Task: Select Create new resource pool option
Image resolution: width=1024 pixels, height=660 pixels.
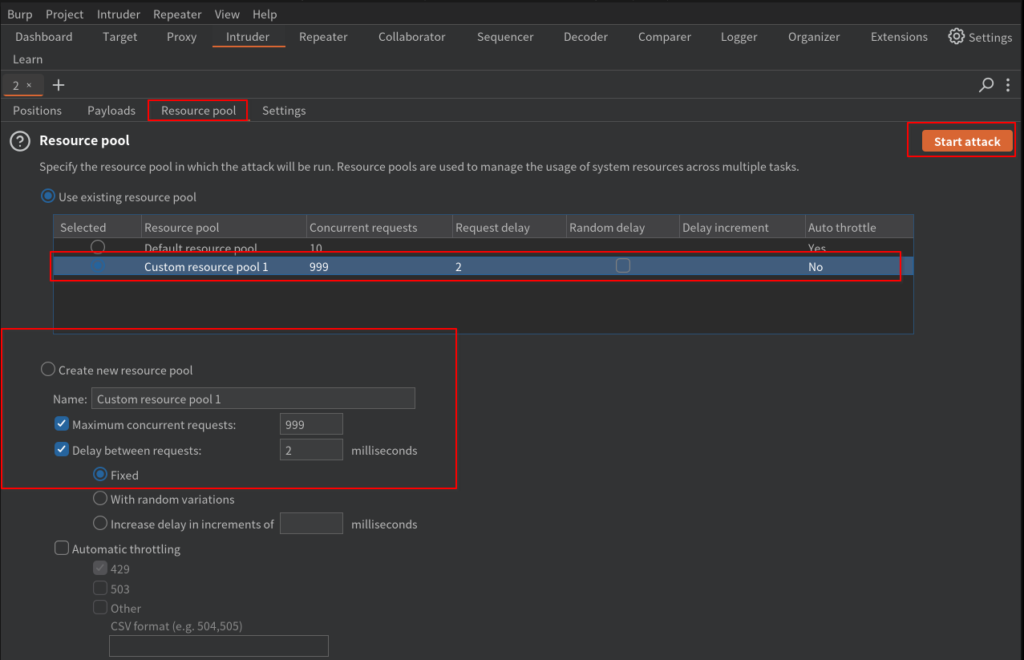Action: point(48,369)
